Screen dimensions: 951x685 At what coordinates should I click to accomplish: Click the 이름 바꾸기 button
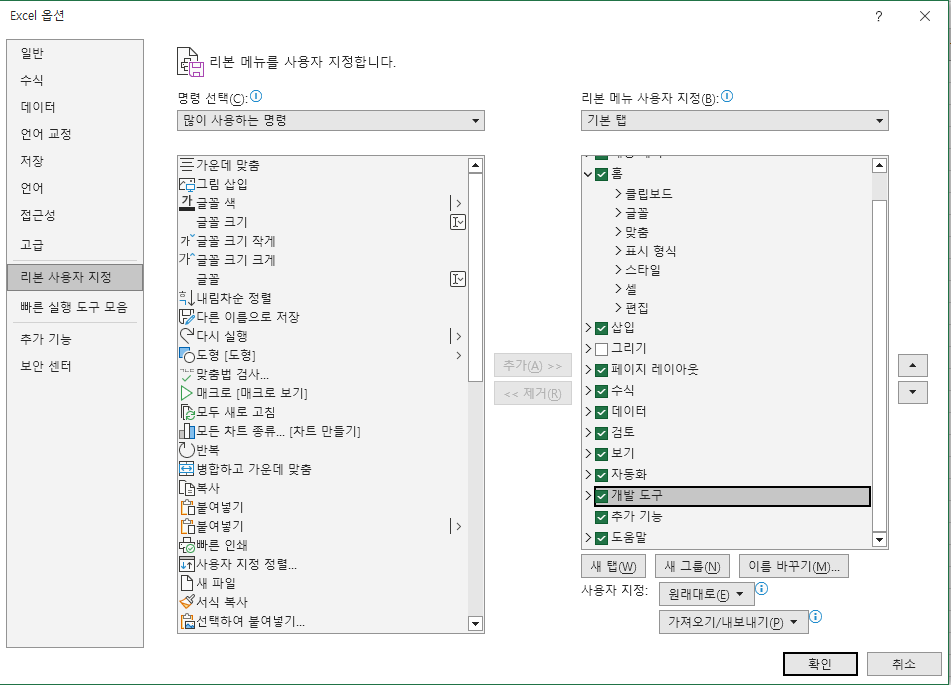click(x=794, y=567)
